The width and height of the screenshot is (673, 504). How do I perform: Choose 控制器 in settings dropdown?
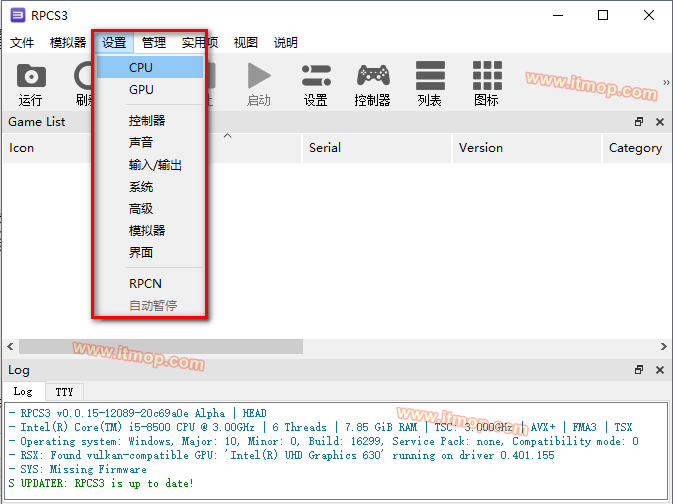point(150,121)
